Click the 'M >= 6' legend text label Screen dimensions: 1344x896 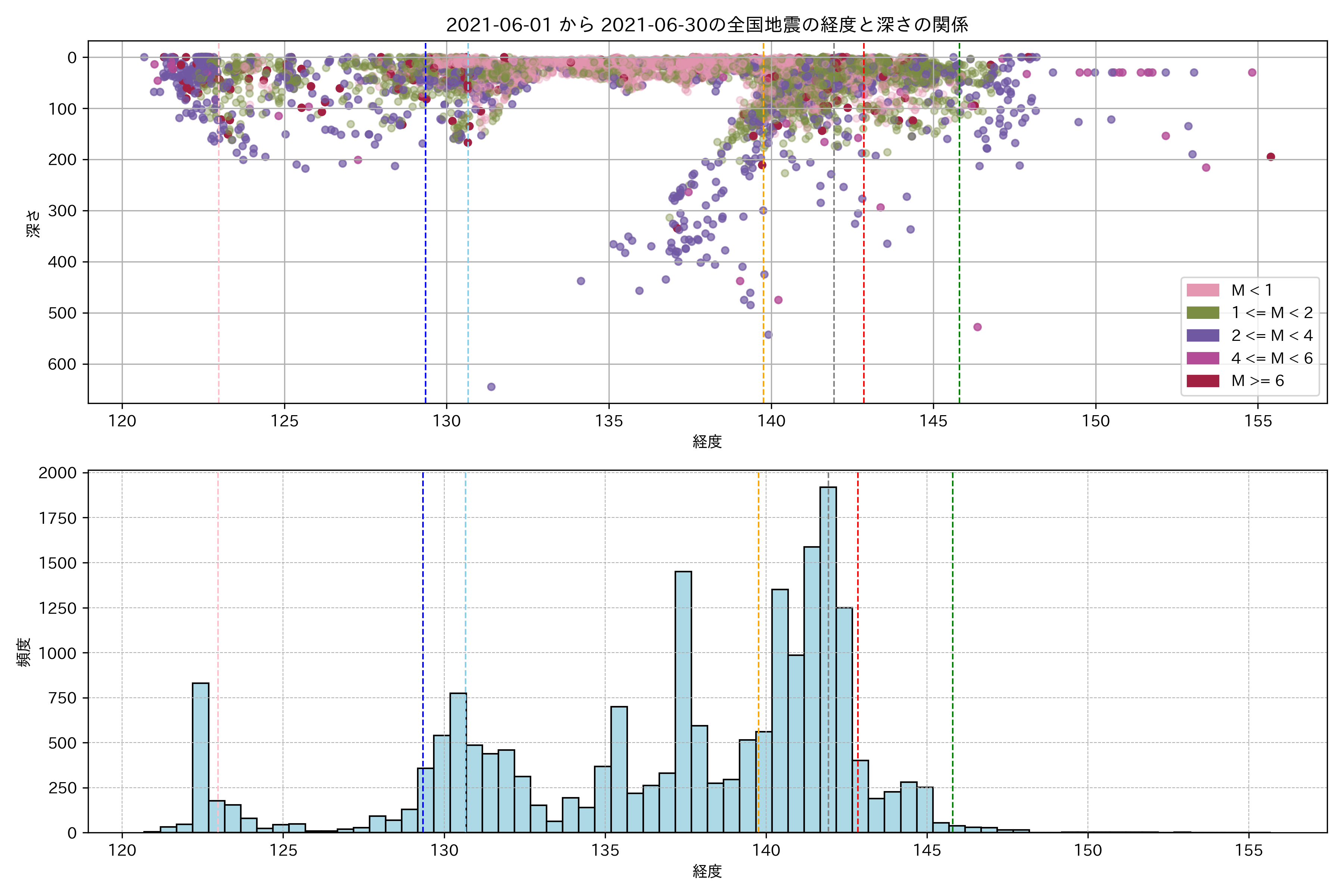point(1257,380)
